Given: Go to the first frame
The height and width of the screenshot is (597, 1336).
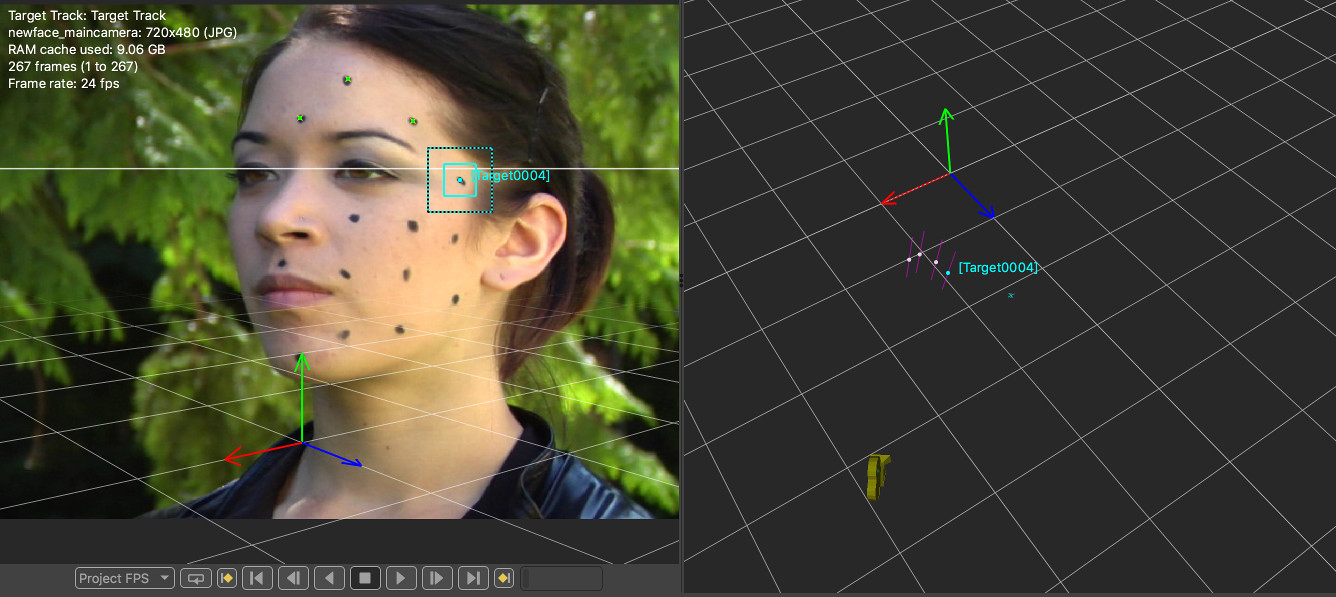Looking at the screenshot, I should pyautogui.click(x=257, y=578).
